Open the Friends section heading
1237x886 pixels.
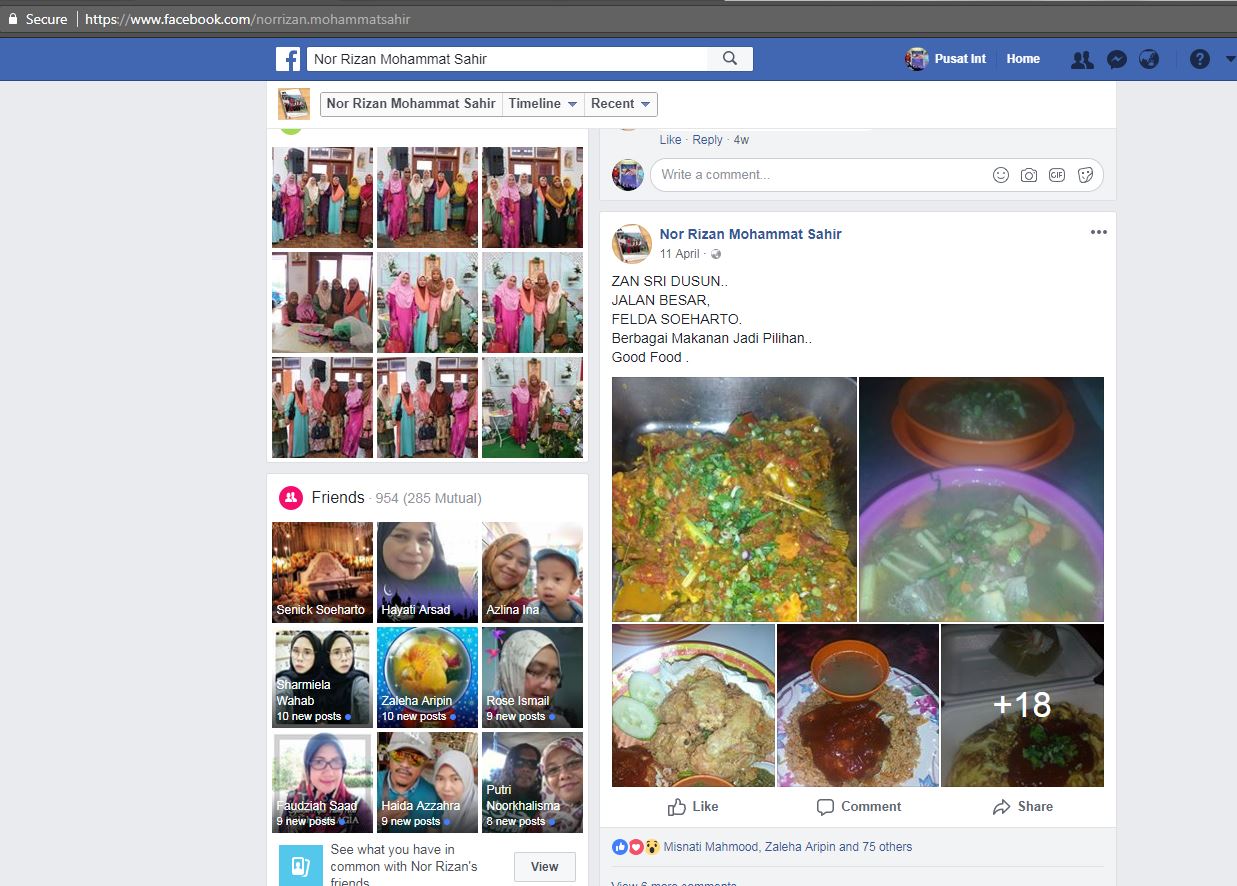pyautogui.click(x=338, y=497)
